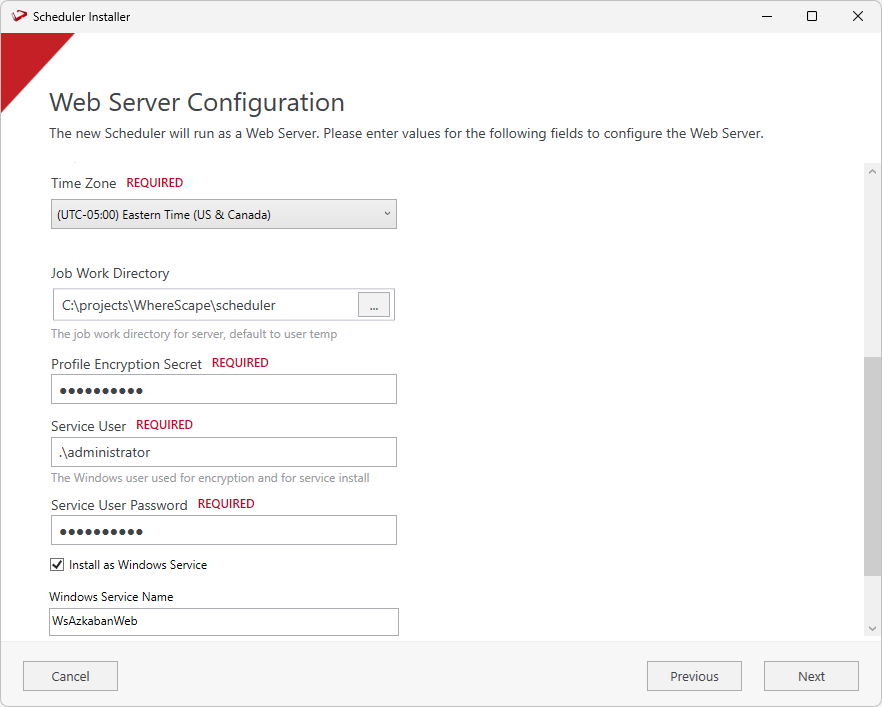
Task: Click the scrollbar down arrow
Action: tap(872, 627)
